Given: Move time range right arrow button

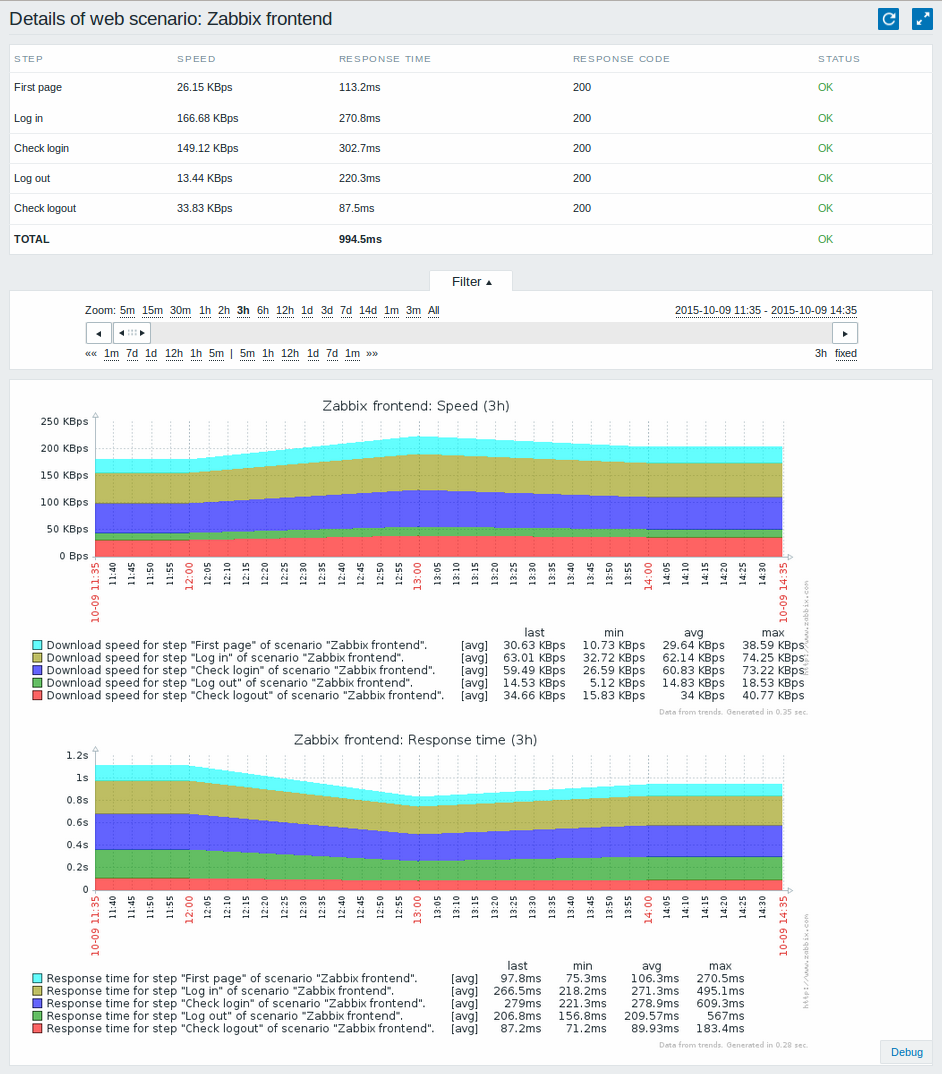Looking at the screenshot, I should coord(845,334).
